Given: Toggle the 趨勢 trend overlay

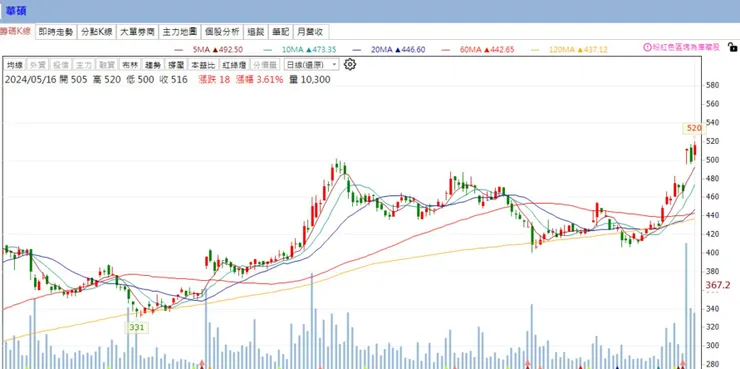Looking at the screenshot, I should (153, 65).
